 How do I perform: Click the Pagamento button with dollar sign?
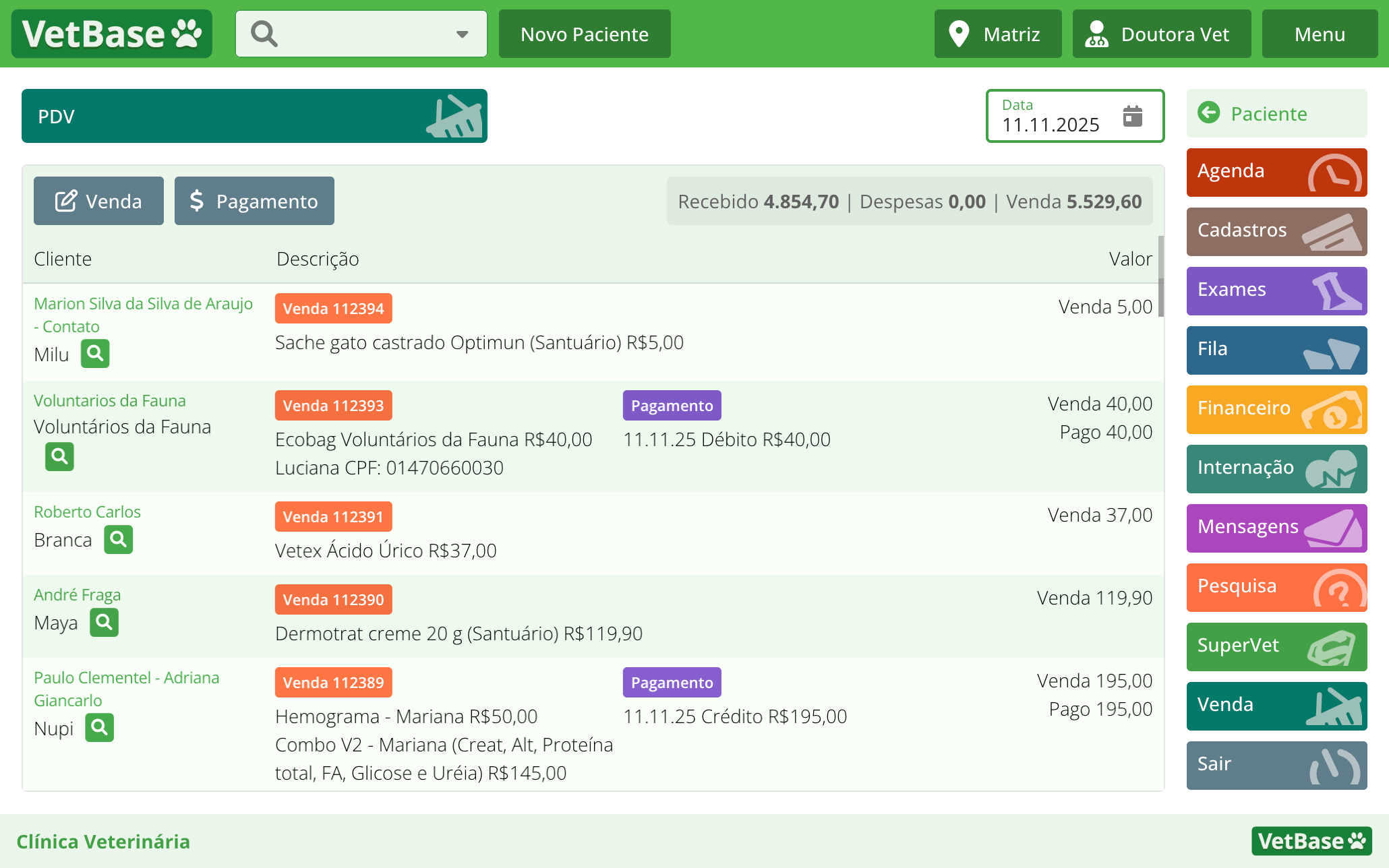tap(254, 201)
